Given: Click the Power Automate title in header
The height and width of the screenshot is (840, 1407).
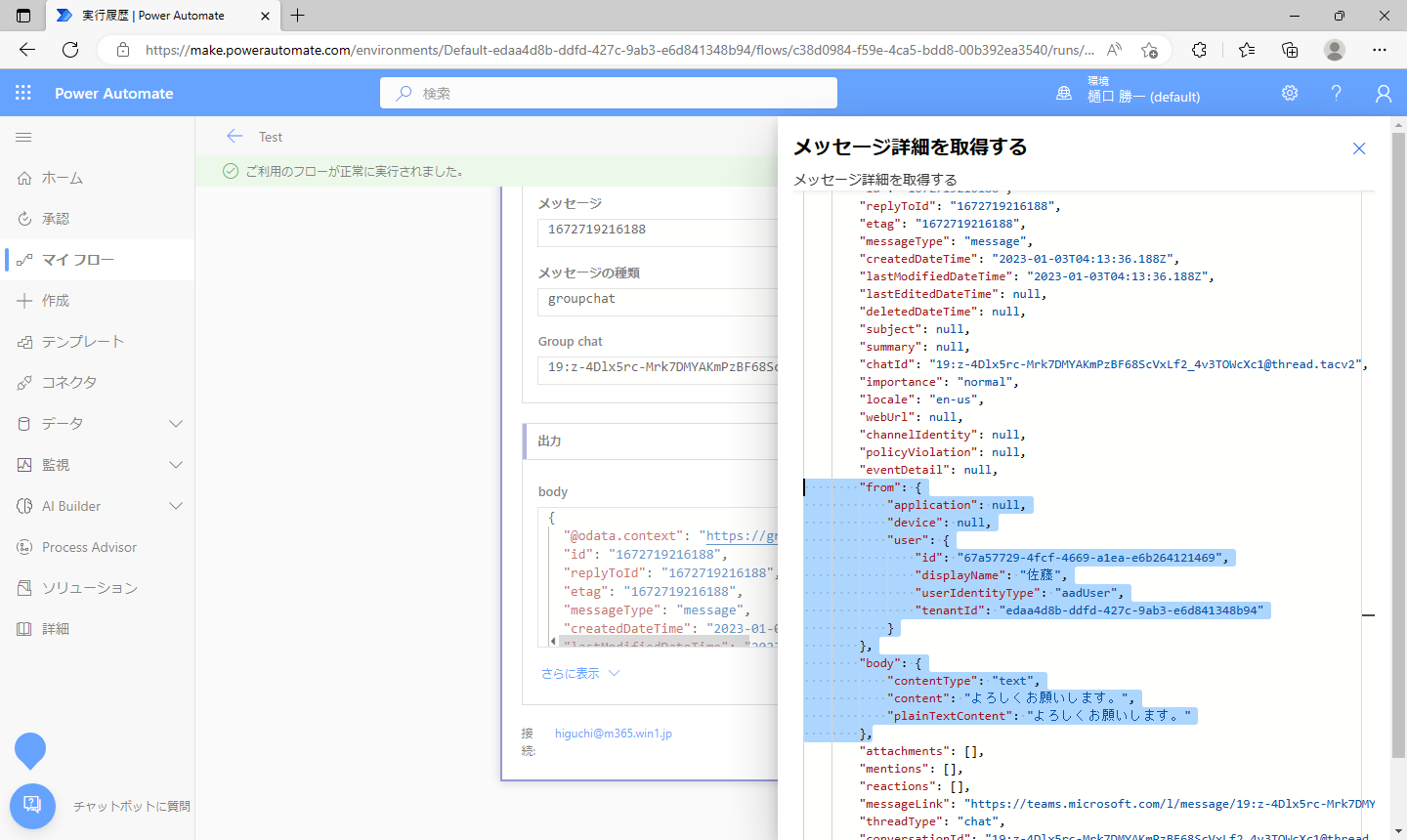Looking at the screenshot, I should (114, 93).
